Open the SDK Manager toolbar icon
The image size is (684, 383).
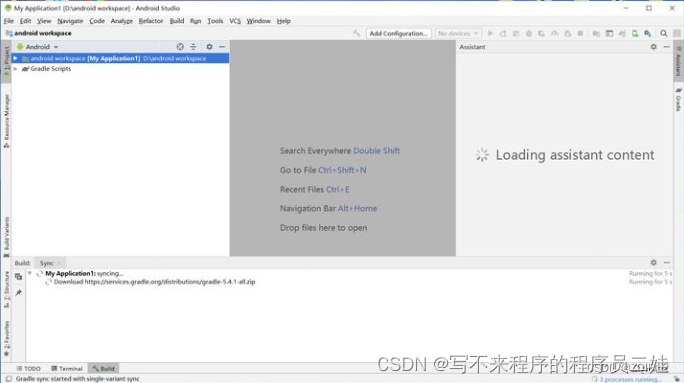coord(648,34)
